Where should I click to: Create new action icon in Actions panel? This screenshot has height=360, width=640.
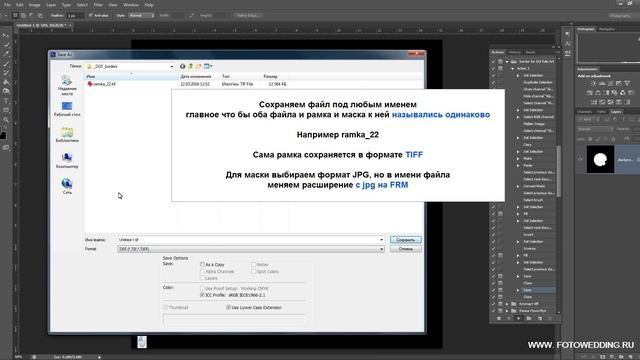click(x=539, y=318)
